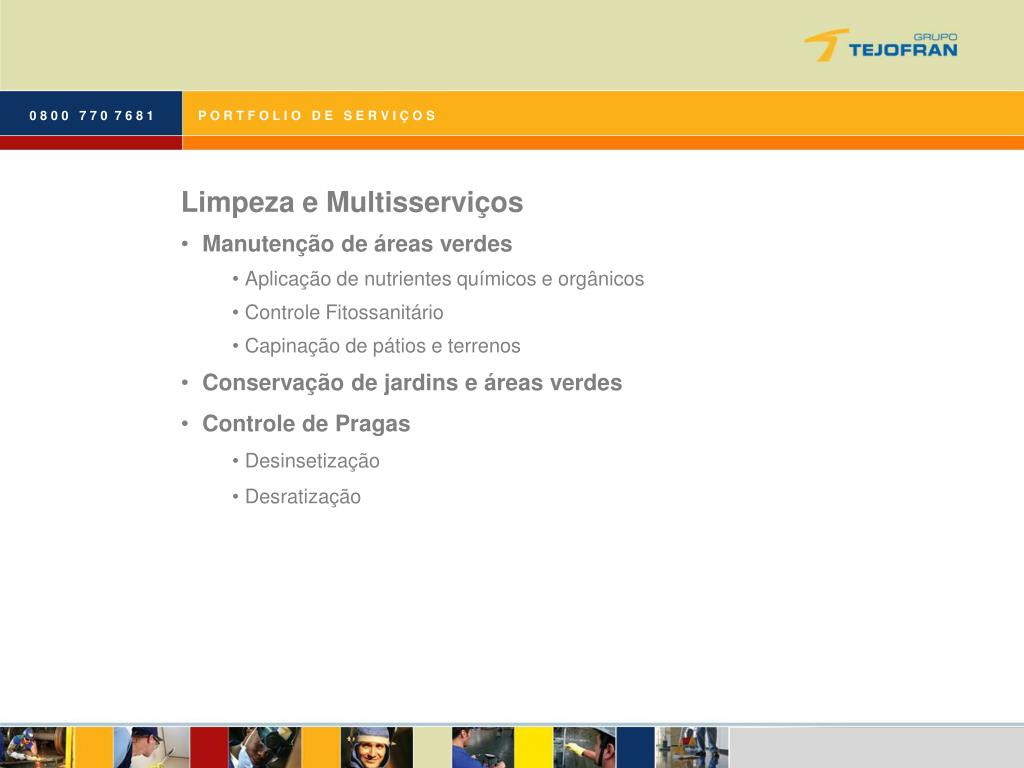Image resolution: width=1024 pixels, height=768 pixels.
Task: Select Conservação de jardins e áreas verdes
Action: tap(412, 383)
